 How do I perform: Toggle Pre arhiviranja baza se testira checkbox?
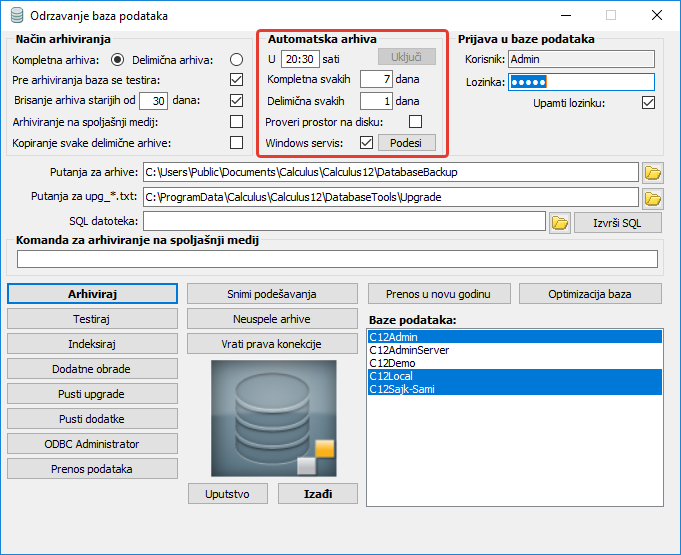coord(236,80)
